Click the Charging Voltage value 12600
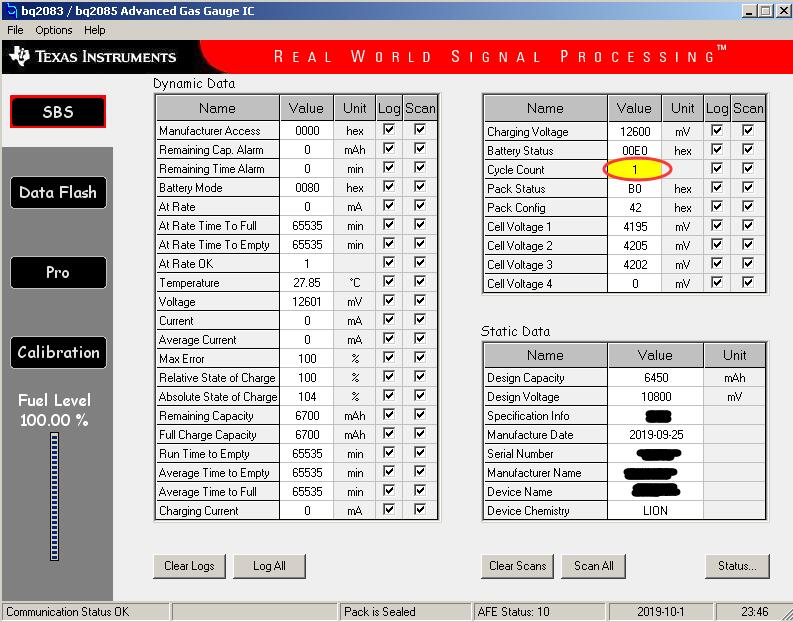The image size is (793, 622). [635, 132]
